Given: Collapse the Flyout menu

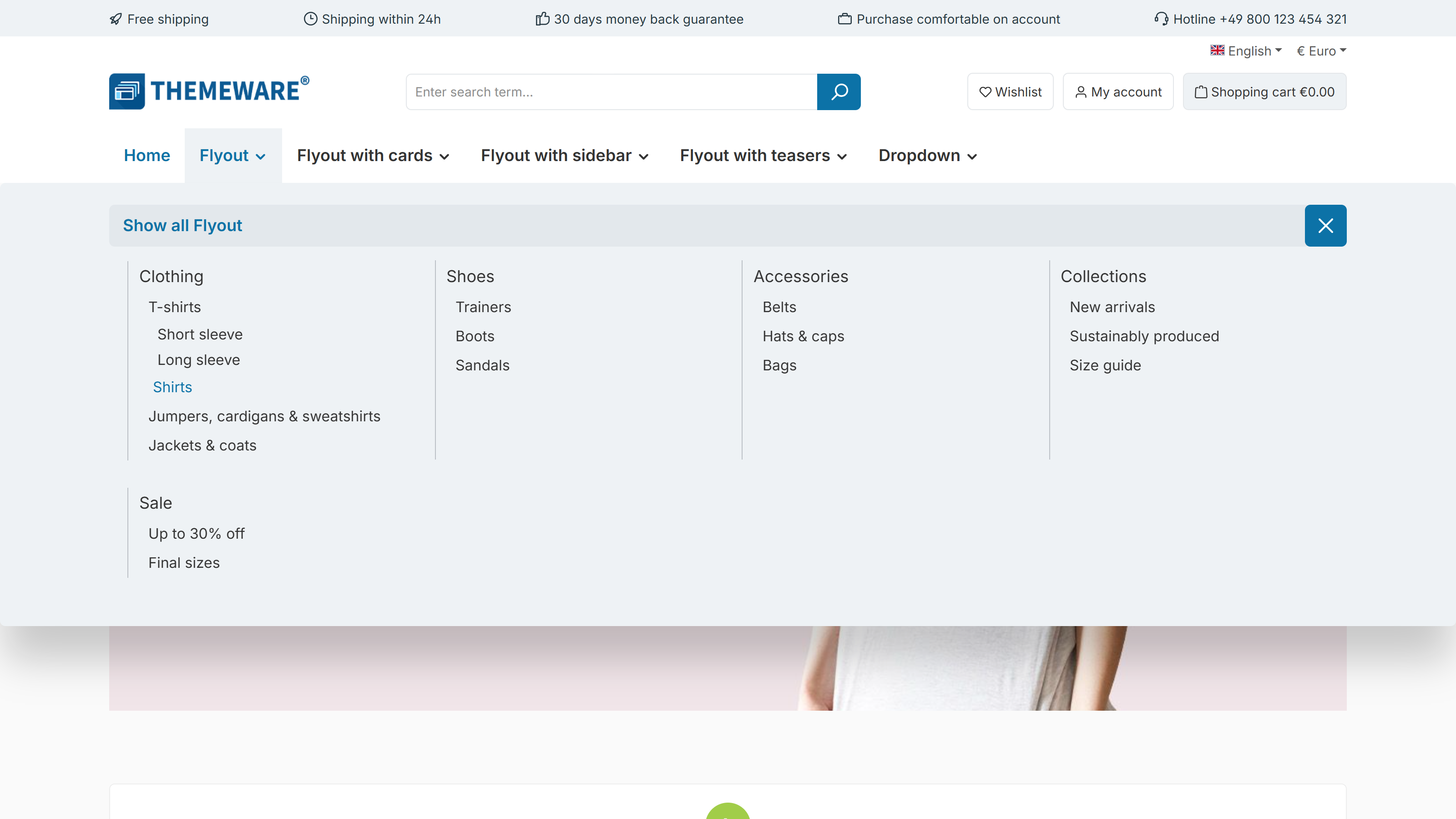Looking at the screenshot, I should point(233,156).
